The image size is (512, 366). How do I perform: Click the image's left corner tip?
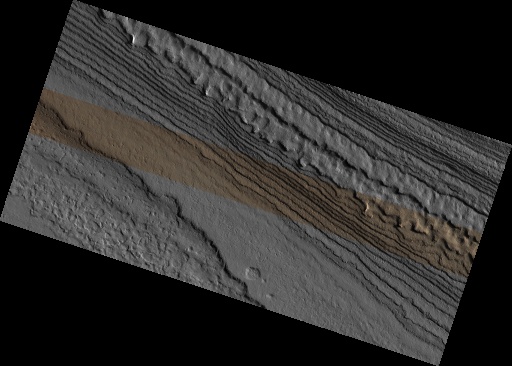[3, 219]
